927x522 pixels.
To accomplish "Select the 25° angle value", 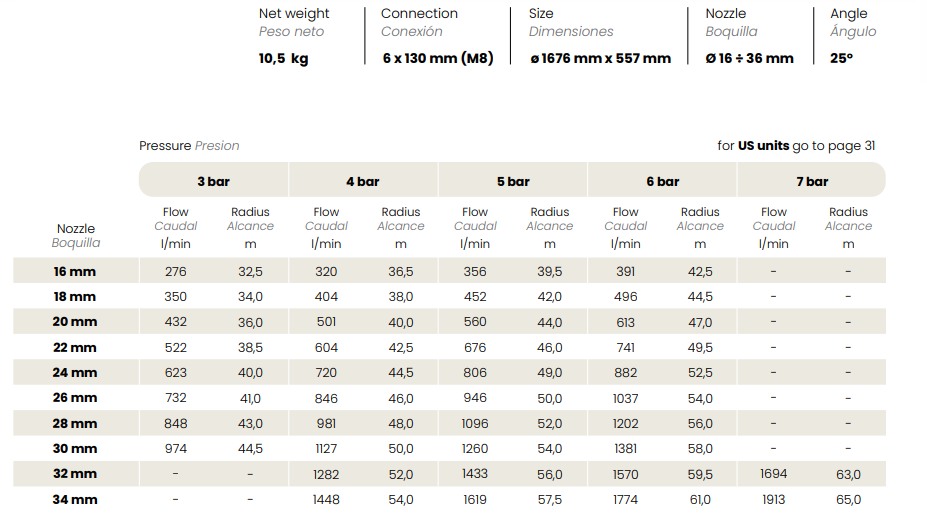I will point(841,58).
